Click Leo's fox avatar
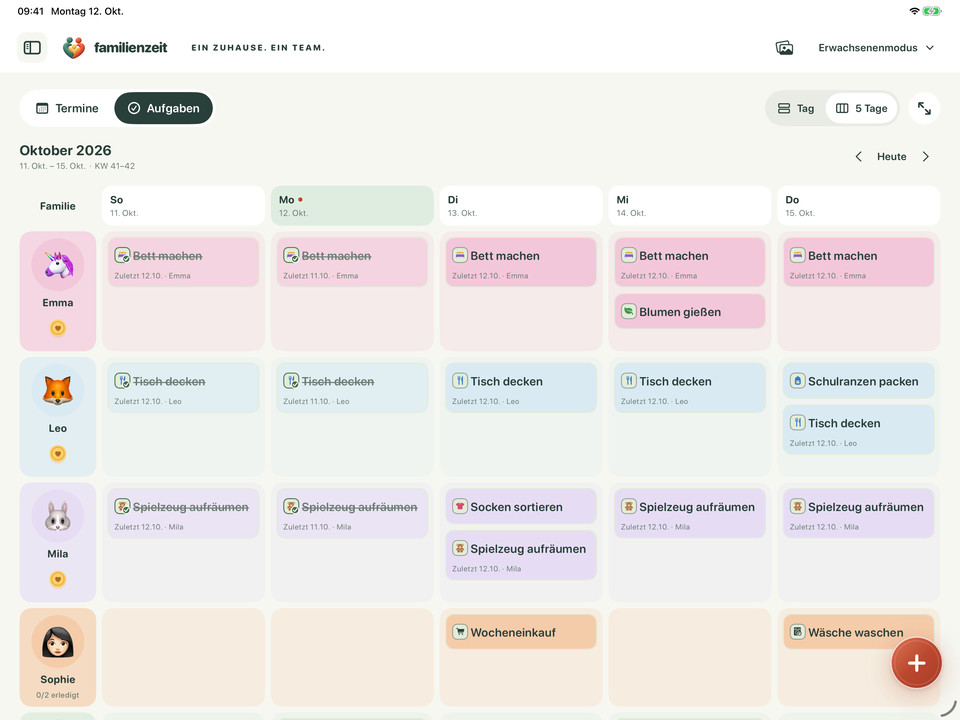Viewport: 960px width, 720px height. 58,391
